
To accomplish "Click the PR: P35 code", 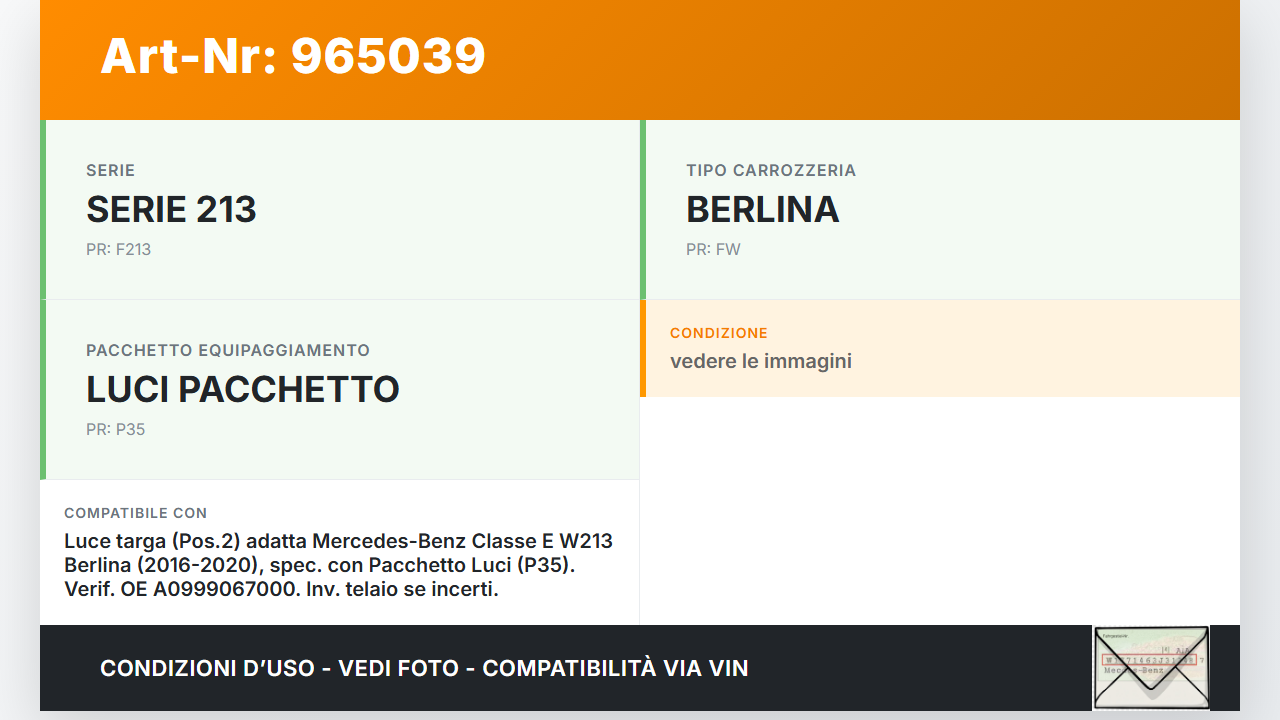I will tap(115, 429).
